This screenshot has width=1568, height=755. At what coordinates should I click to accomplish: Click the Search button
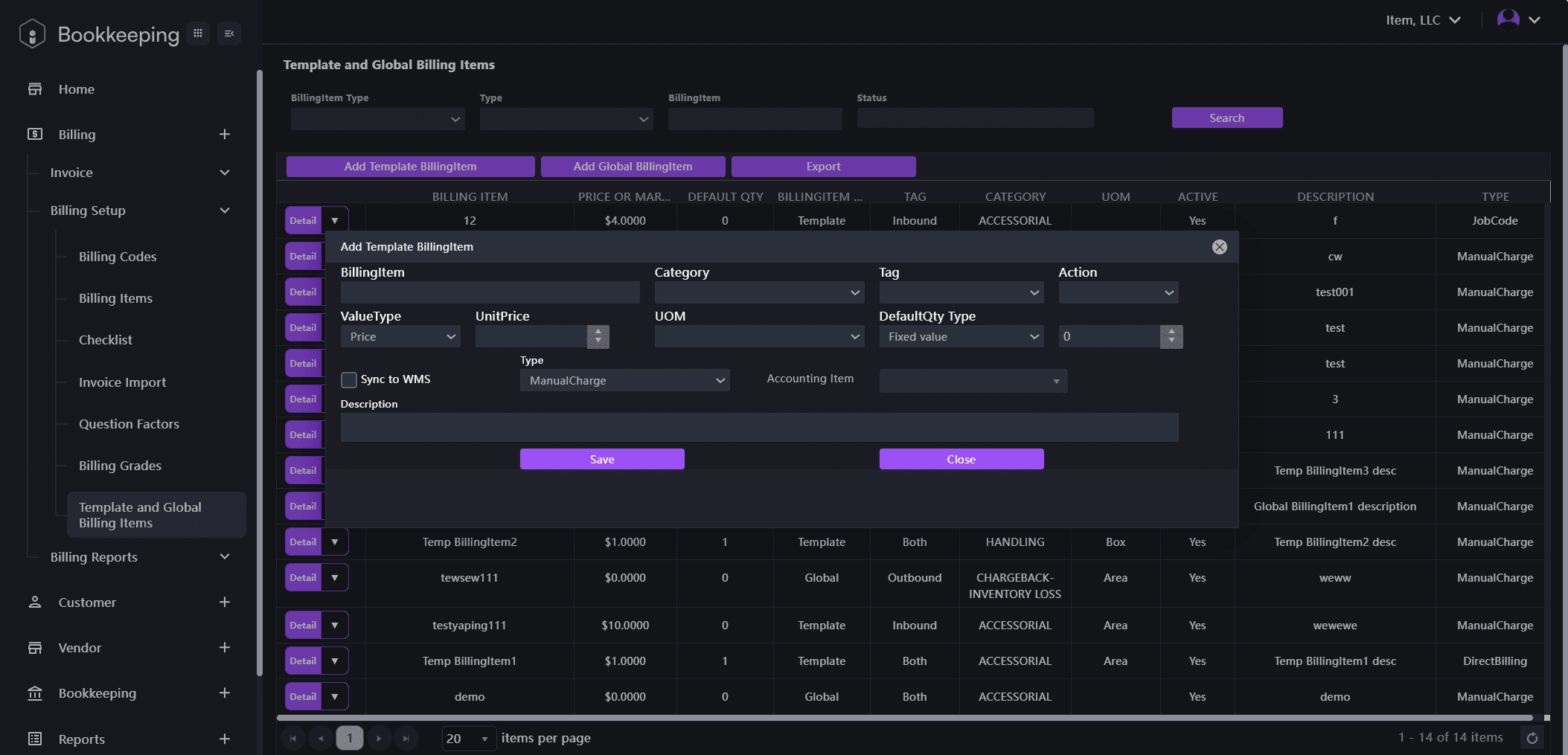pos(1226,118)
